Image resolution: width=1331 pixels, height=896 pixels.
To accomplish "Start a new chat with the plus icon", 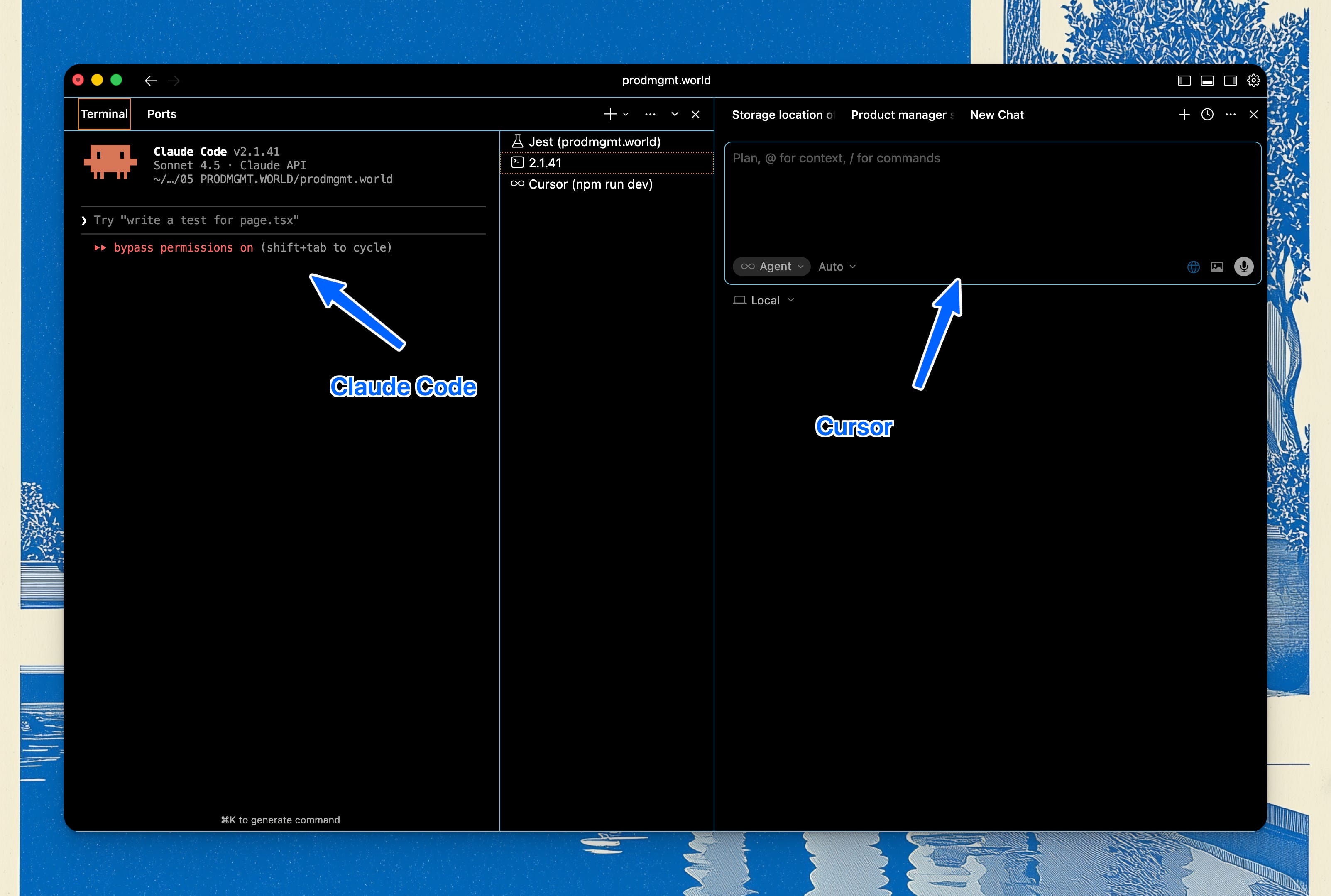I will [x=1184, y=114].
